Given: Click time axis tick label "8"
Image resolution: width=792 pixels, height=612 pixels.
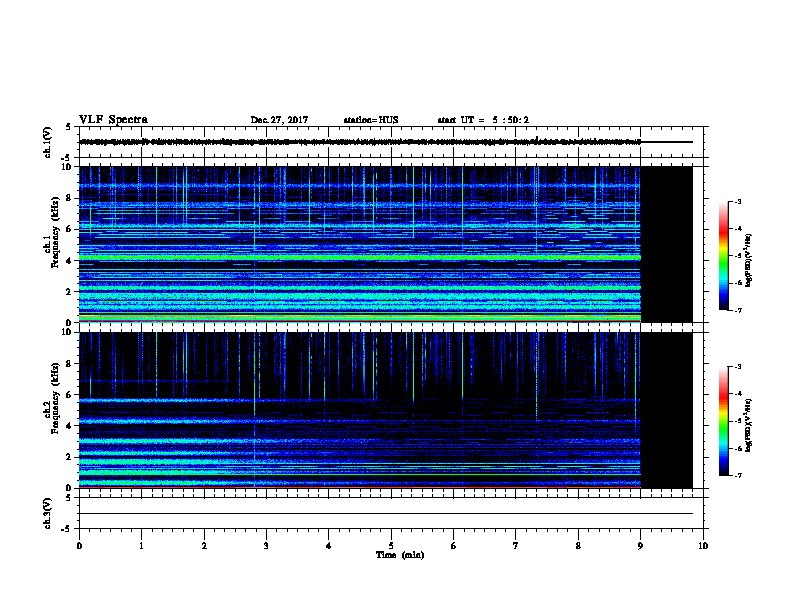Looking at the screenshot, I should click(x=578, y=546).
